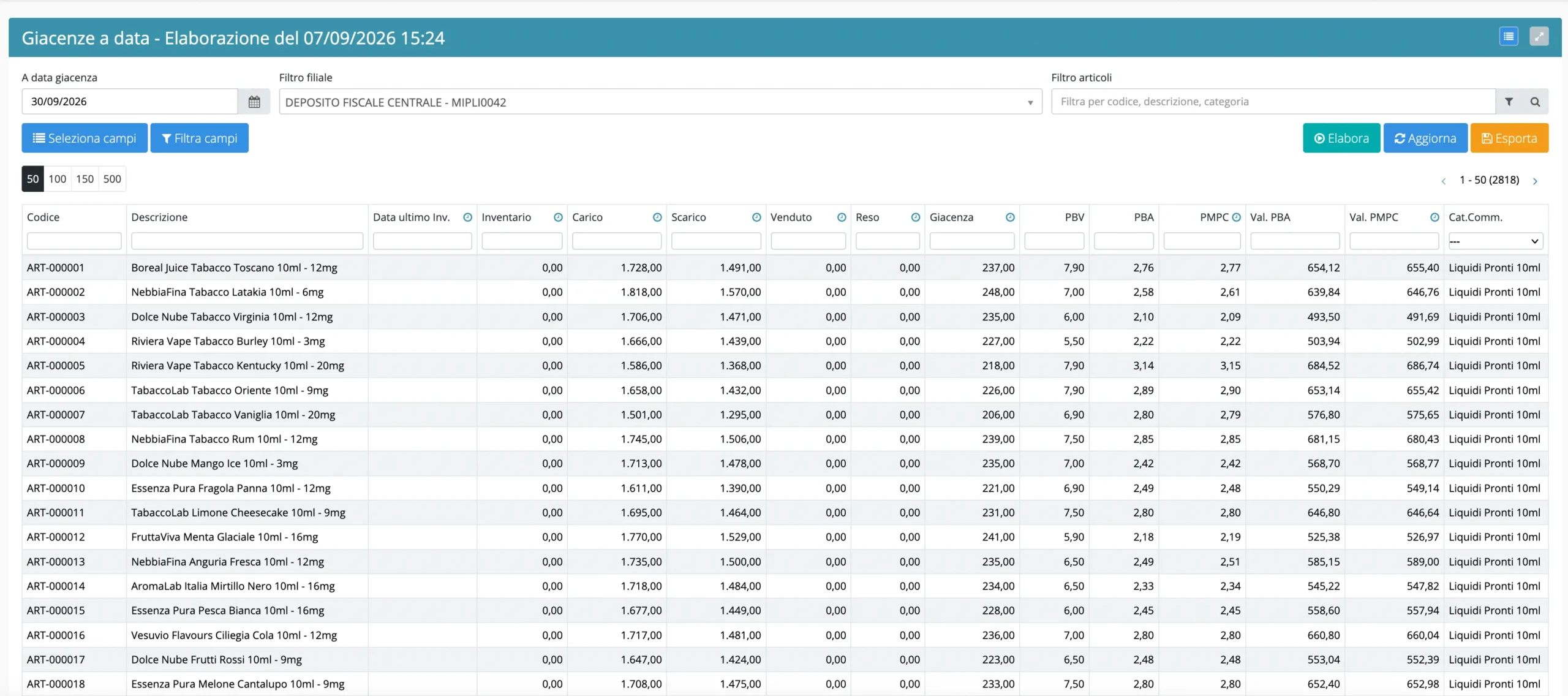Click the Elabora button
This screenshot has height=696, width=1568.
[x=1341, y=138]
